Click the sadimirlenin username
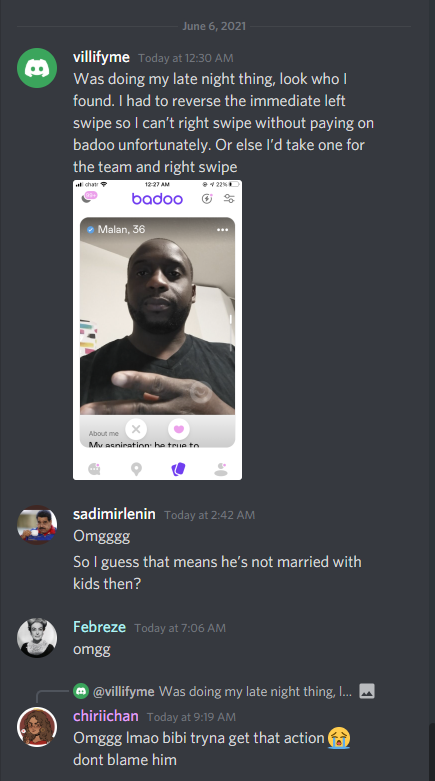Image resolution: width=435 pixels, height=781 pixels. tap(114, 514)
